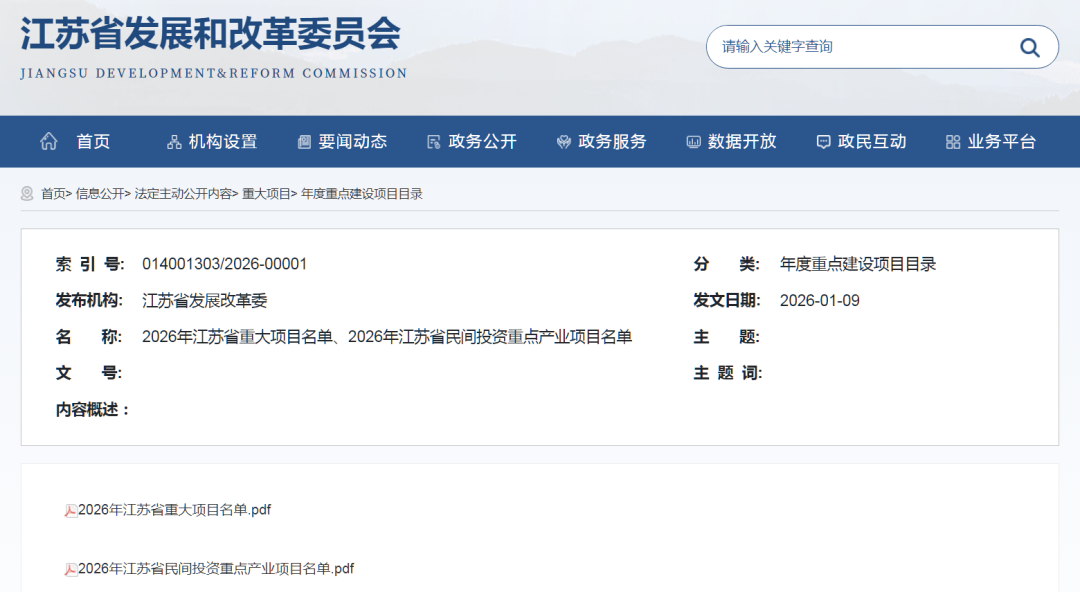Click the 政务公开 disclosure icon
Viewport: 1080px width, 592px height.
tap(433, 141)
